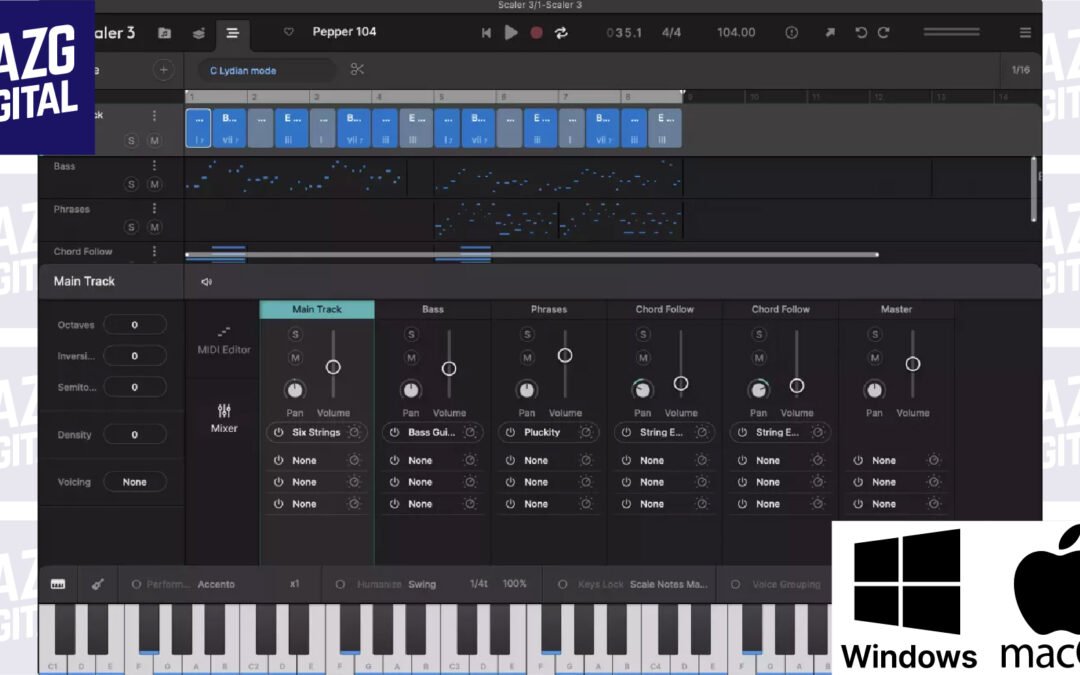This screenshot has width=1080, height=675.
Task: Select the Phrases mixer channel header
Action: pyautogui.click(x=549, y=309)
